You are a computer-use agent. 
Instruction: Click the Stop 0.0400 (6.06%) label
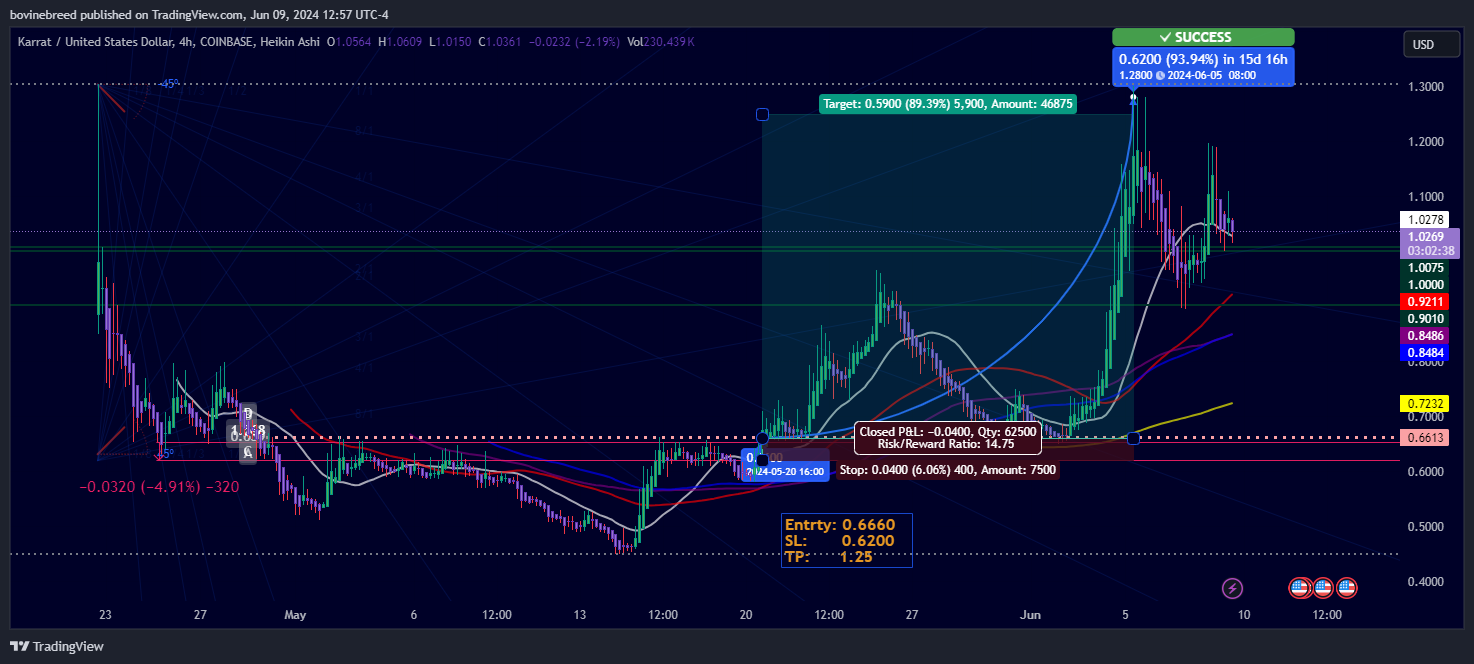point(948,469)
